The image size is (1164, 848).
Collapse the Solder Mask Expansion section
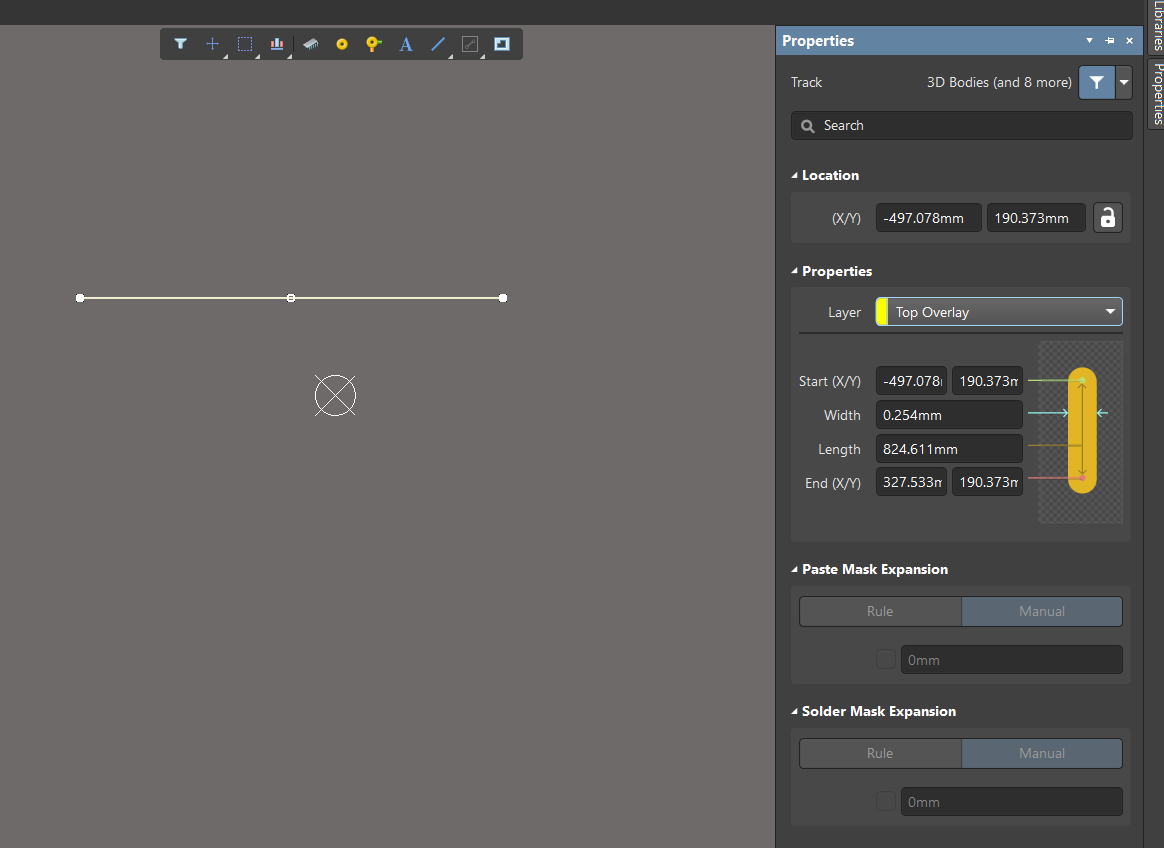click(x=794, y=711)
